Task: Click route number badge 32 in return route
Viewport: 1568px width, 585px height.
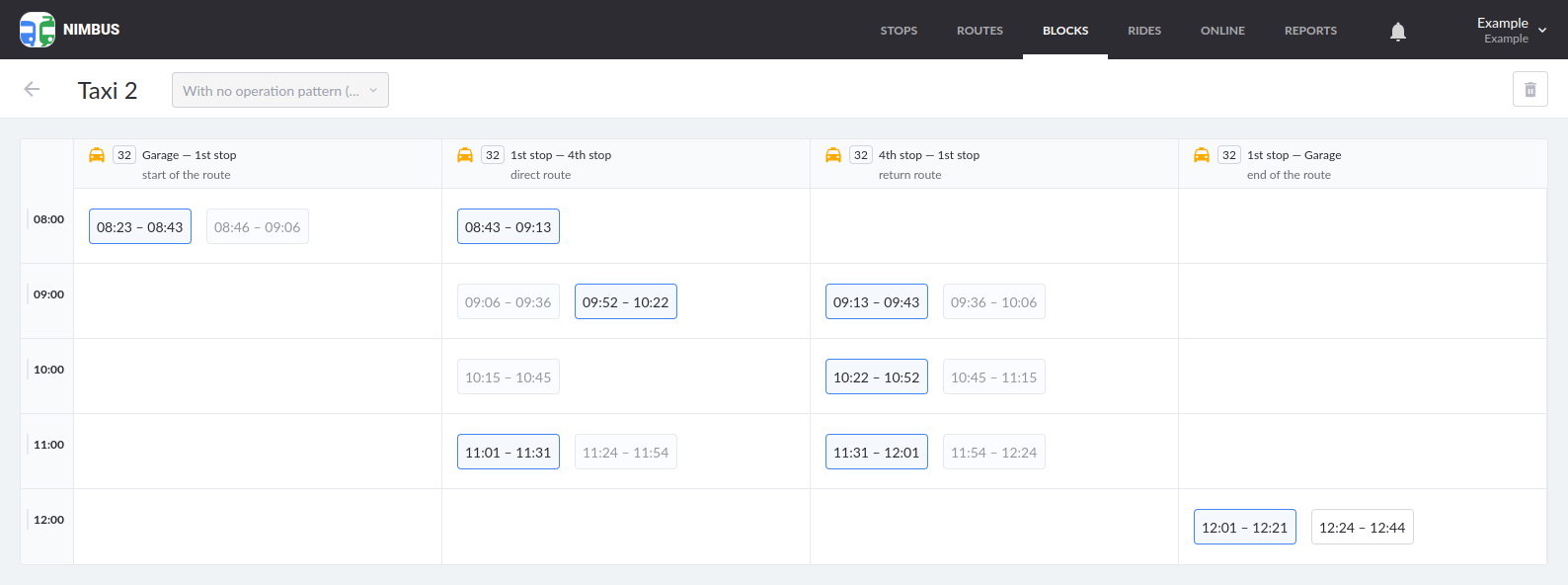Action: point(861,155)
